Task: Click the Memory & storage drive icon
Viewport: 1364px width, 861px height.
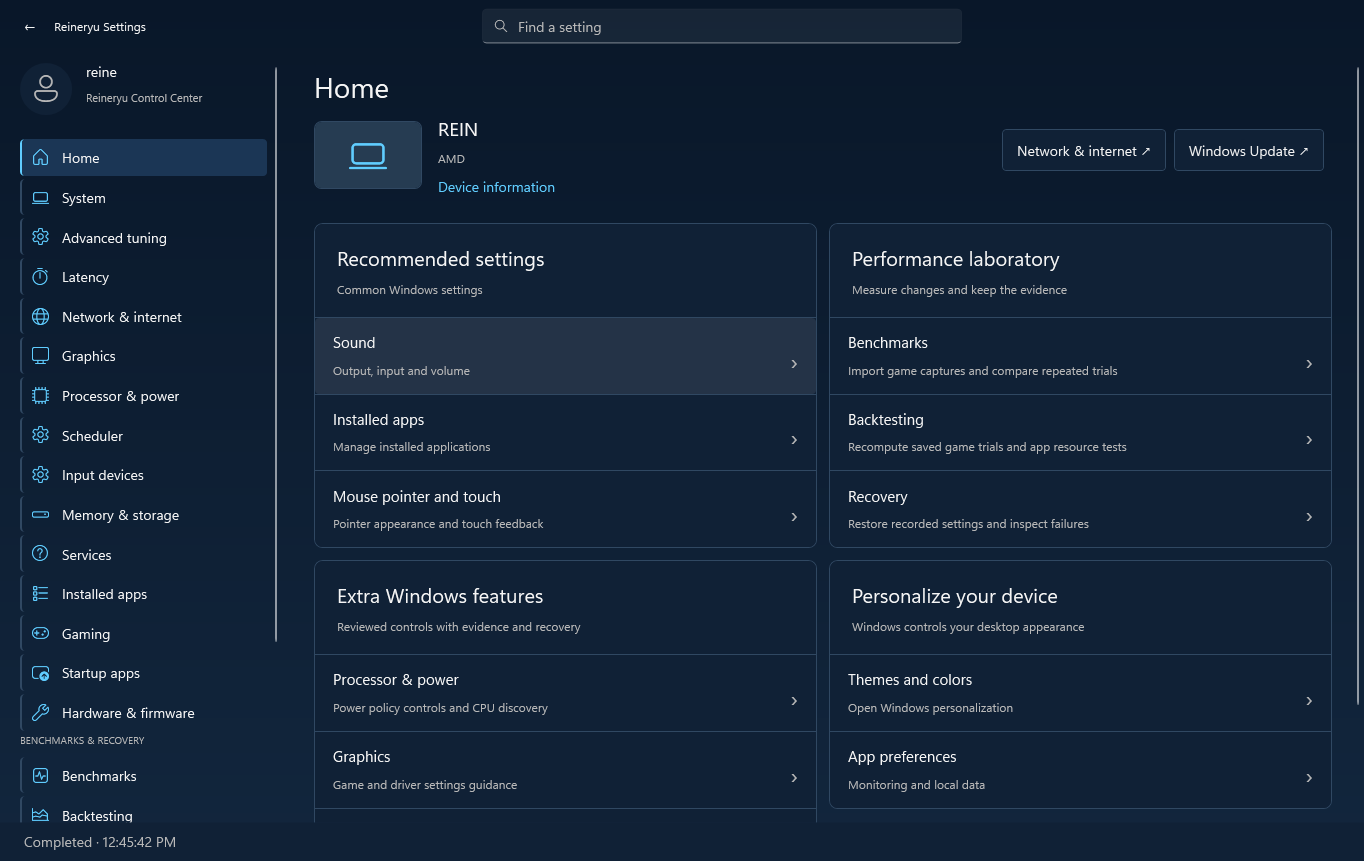Action: coord(41,515)
